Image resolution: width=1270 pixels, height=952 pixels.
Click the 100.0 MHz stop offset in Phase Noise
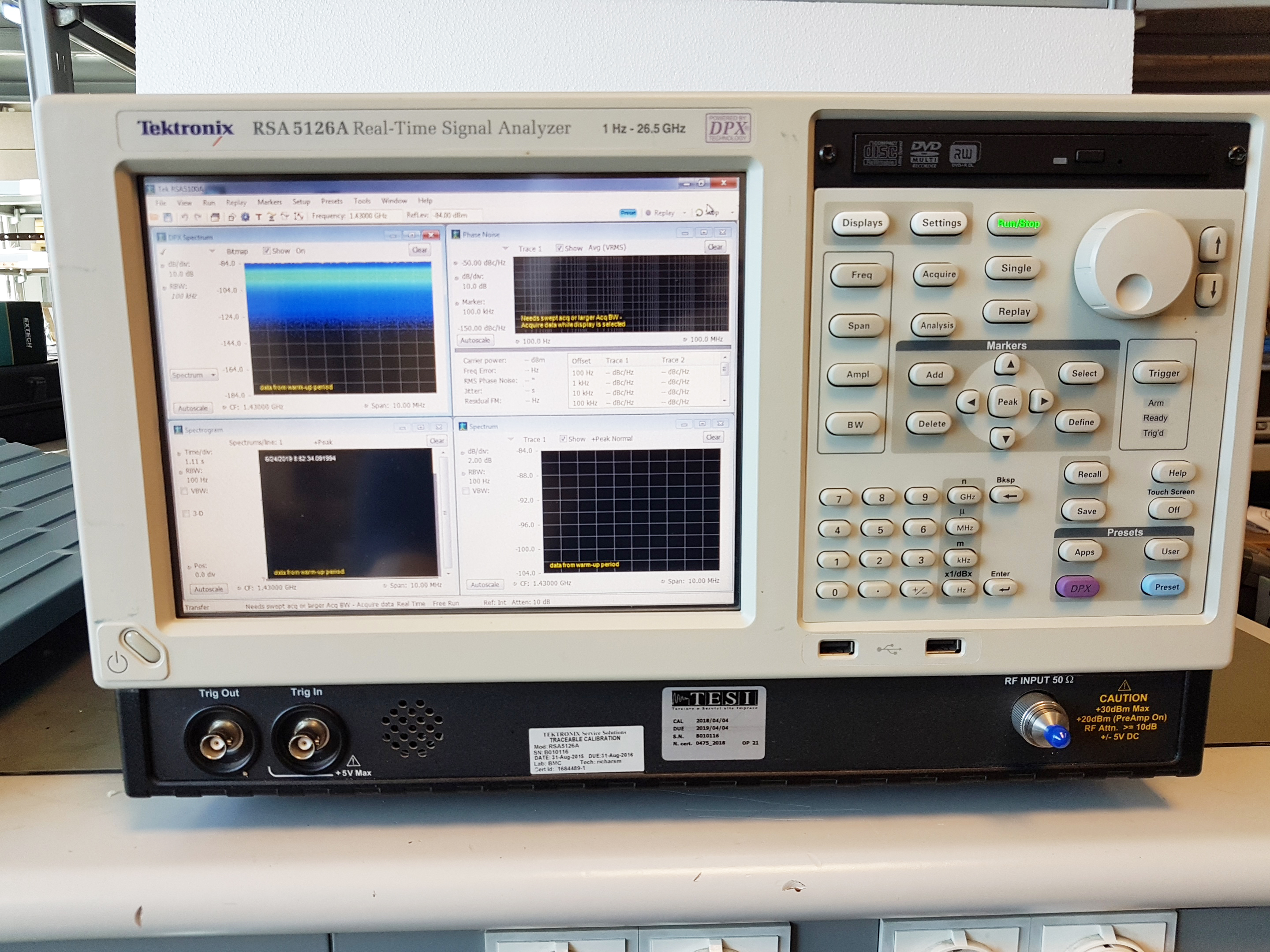pos(706,340)
